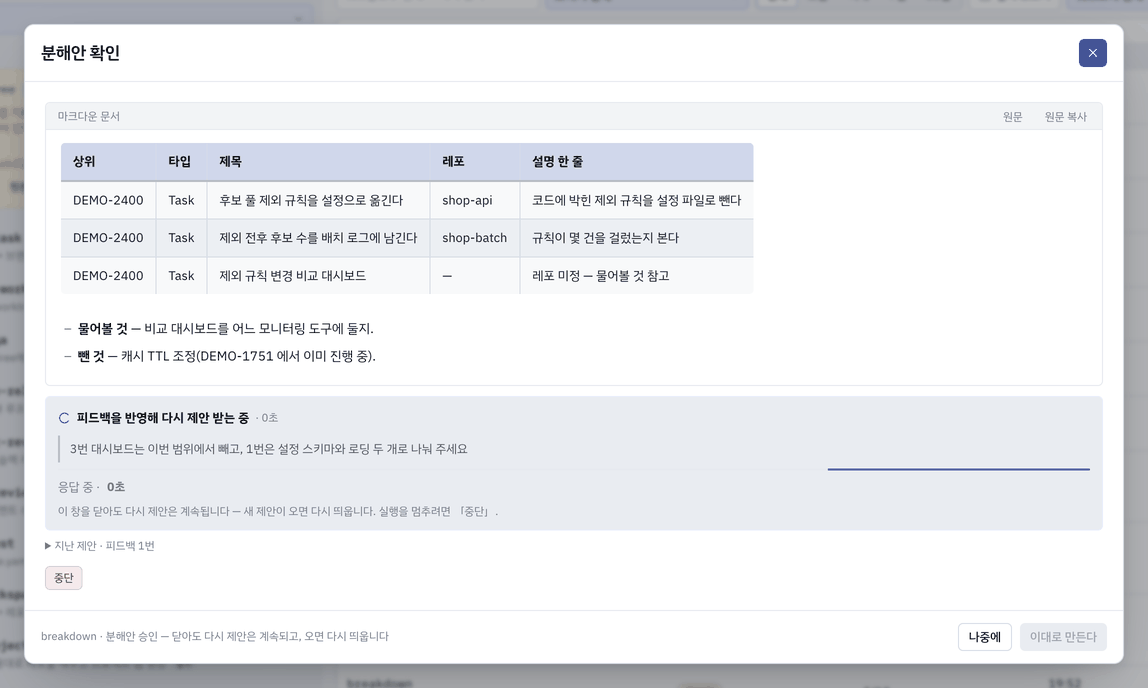Click the 뺀 것 bullet about 캐시 TTL
1148x688 pixels.
point(226,356)
